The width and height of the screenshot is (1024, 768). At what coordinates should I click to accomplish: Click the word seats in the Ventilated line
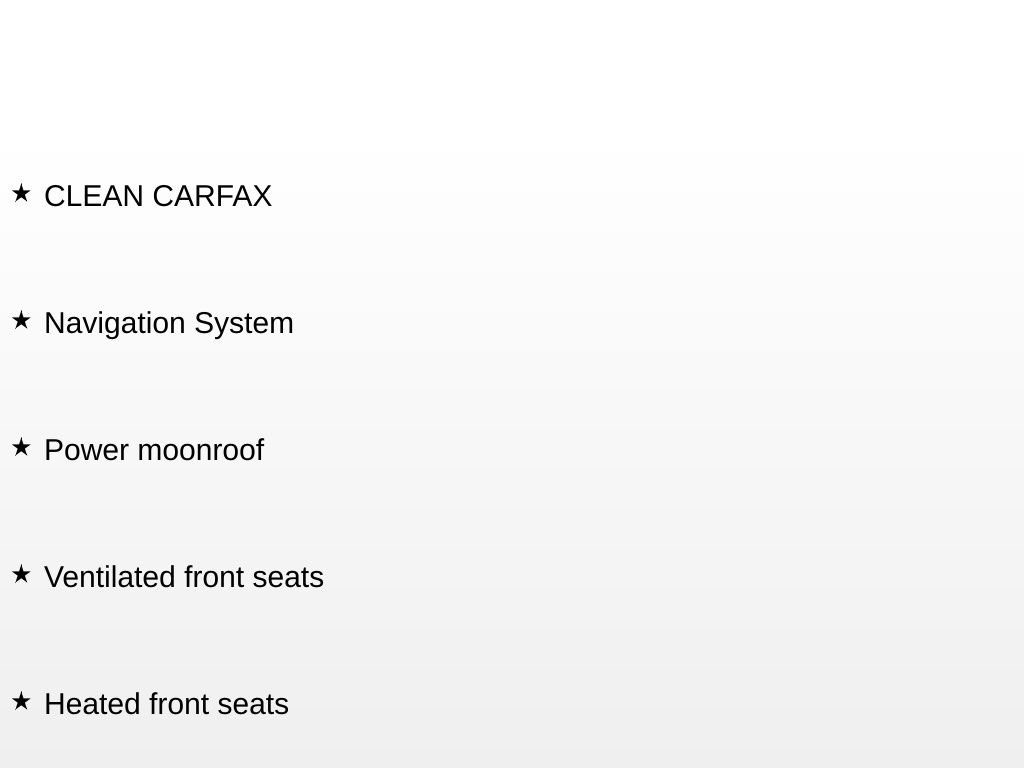pos(288,577)
